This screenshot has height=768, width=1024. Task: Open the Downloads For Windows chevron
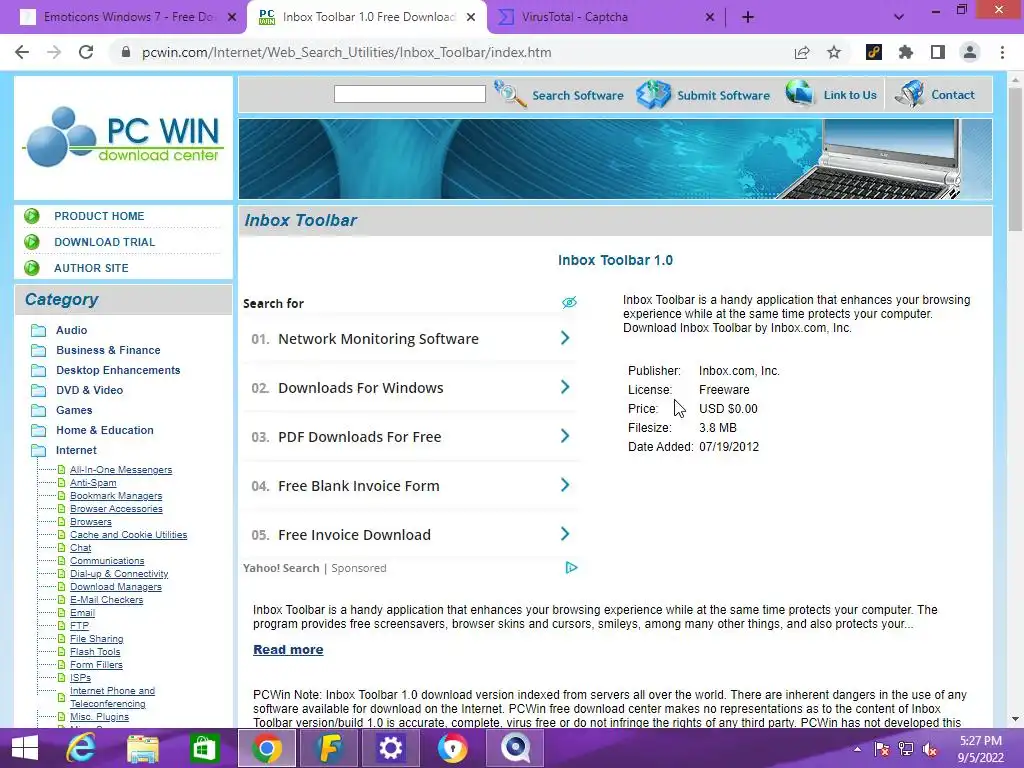pos(565,387)
